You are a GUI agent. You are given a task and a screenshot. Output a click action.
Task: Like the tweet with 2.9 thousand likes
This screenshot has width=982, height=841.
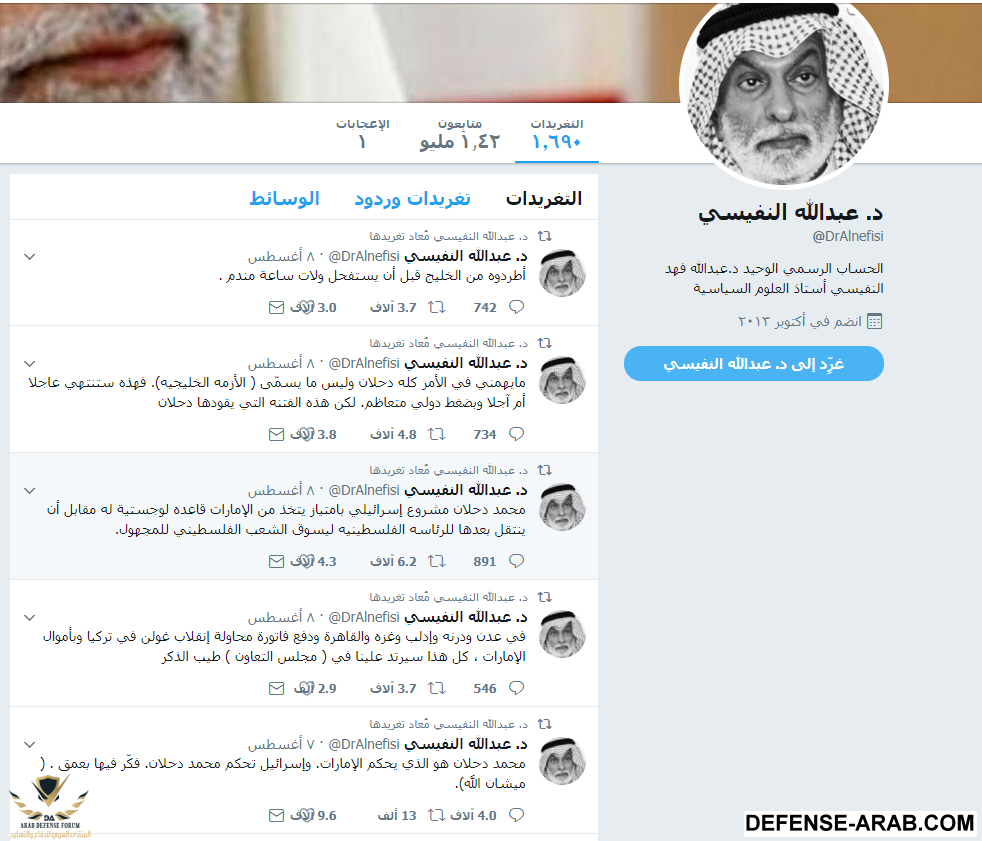tap(304, 688)
